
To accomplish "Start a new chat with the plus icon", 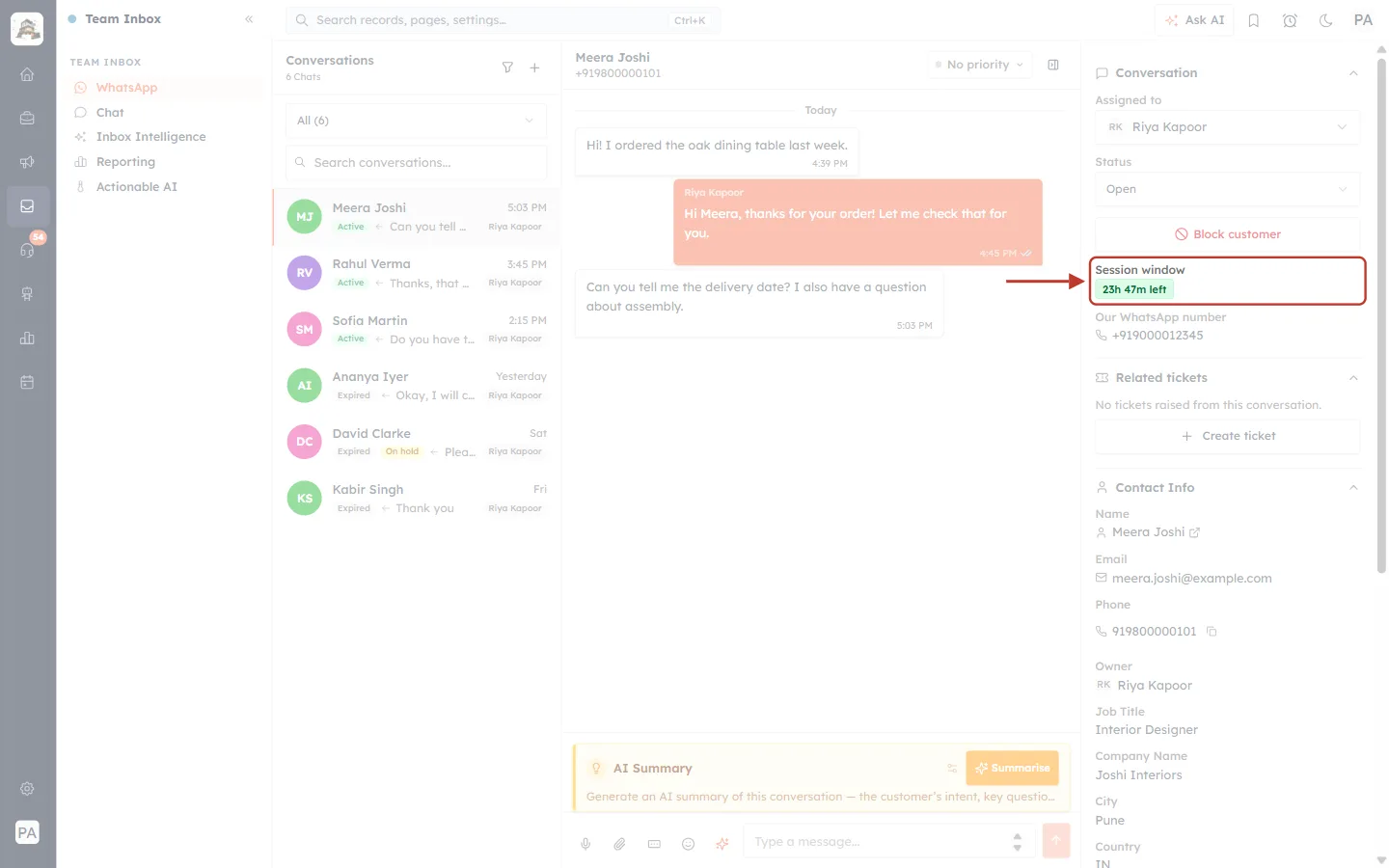I will coord(534,68).
